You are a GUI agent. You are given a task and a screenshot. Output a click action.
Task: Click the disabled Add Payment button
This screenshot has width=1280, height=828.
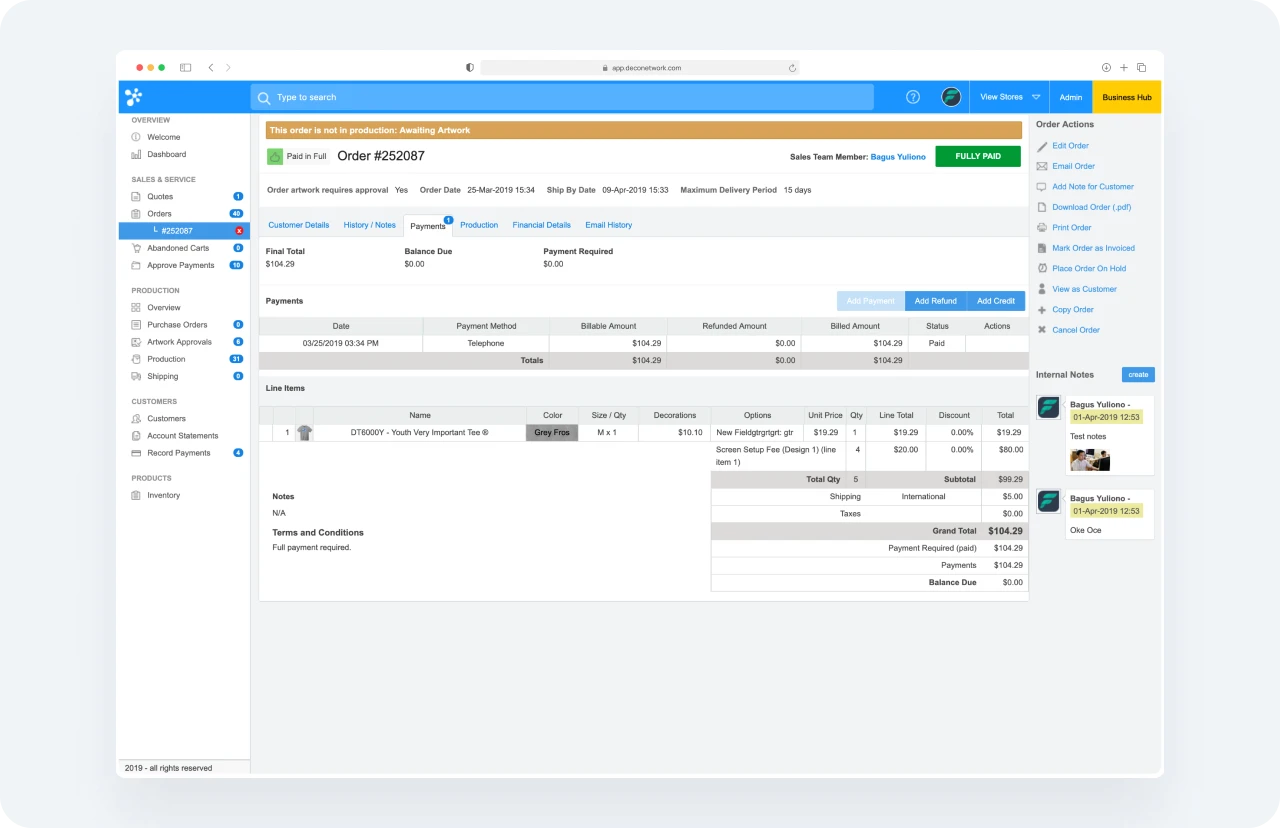[871, 301]
